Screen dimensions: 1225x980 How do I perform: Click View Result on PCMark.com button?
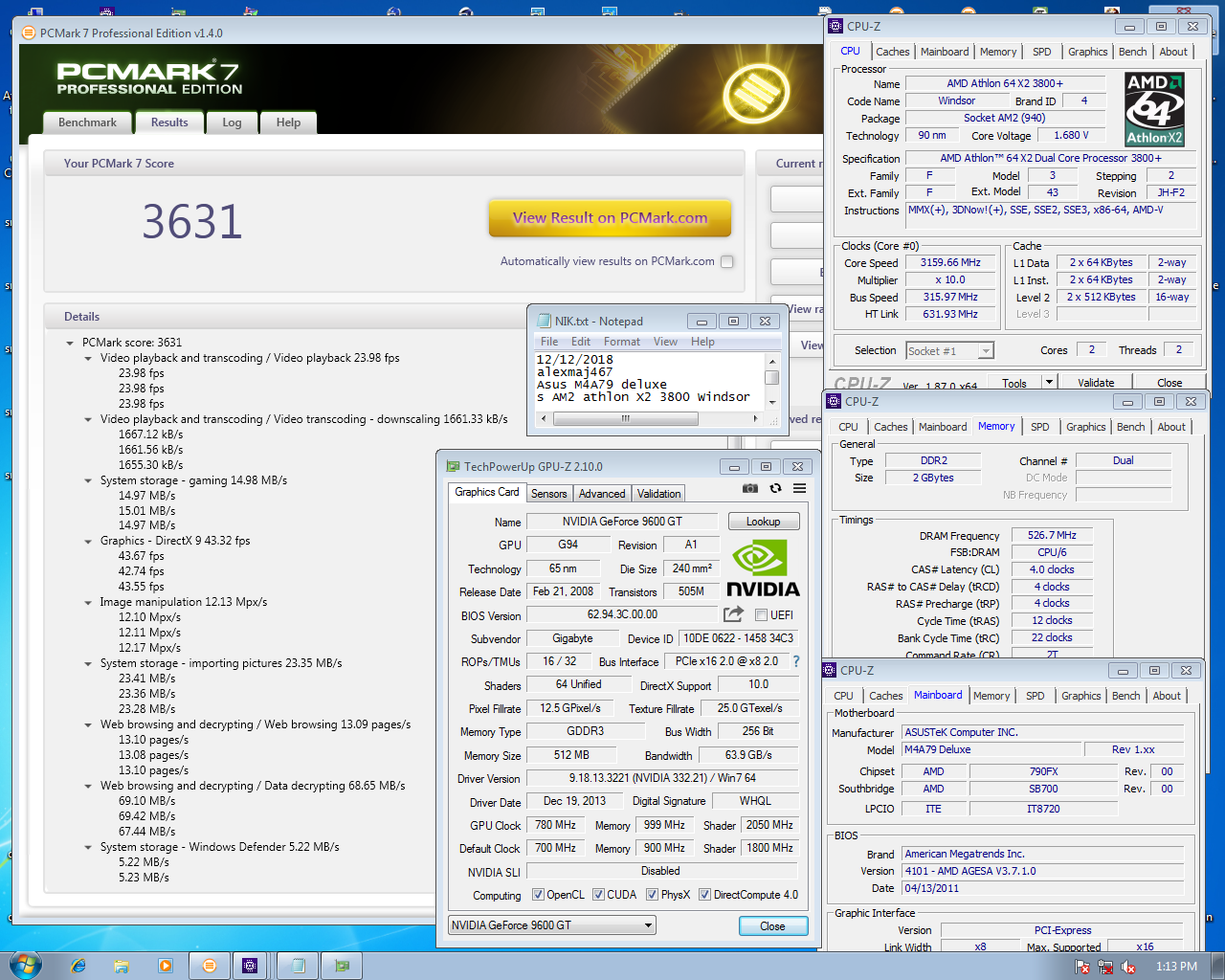pyautogui.click(x=610, y=217)
